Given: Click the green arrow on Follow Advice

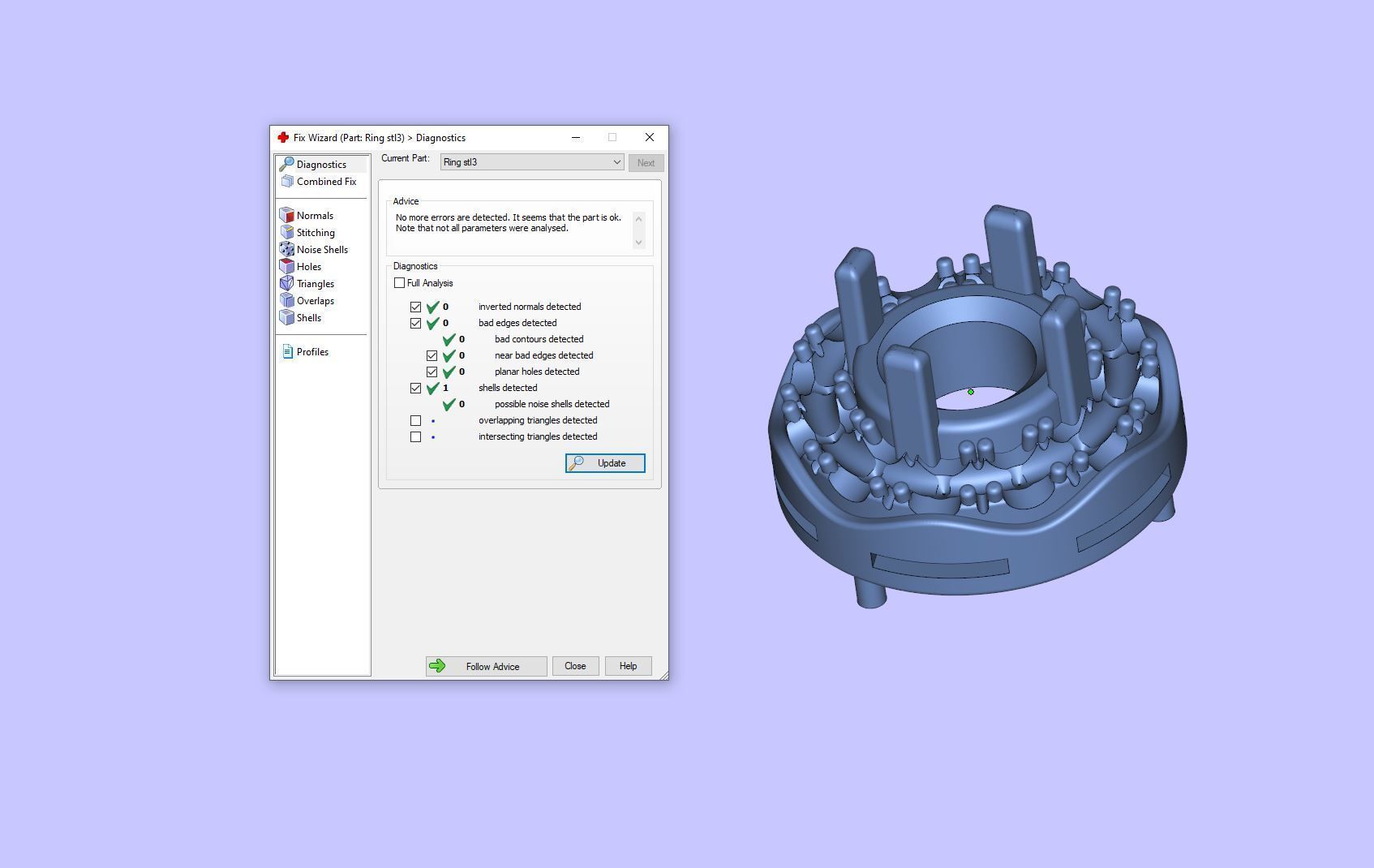Looking at the screenshot, I should tap(437, 666).
